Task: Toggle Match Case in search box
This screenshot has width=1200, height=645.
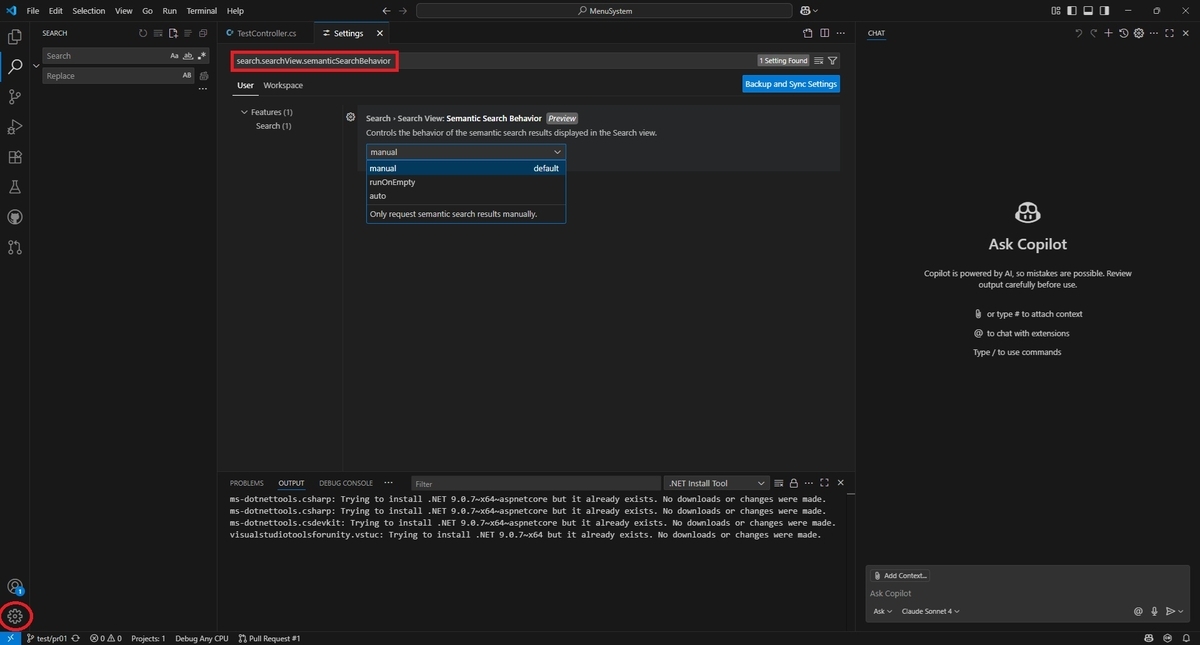Action: tap(174, 56)
